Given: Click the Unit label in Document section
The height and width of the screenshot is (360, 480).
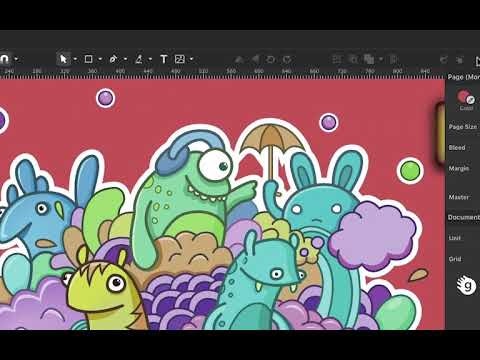Looking at the screenshot, I should tap(455, 238).
